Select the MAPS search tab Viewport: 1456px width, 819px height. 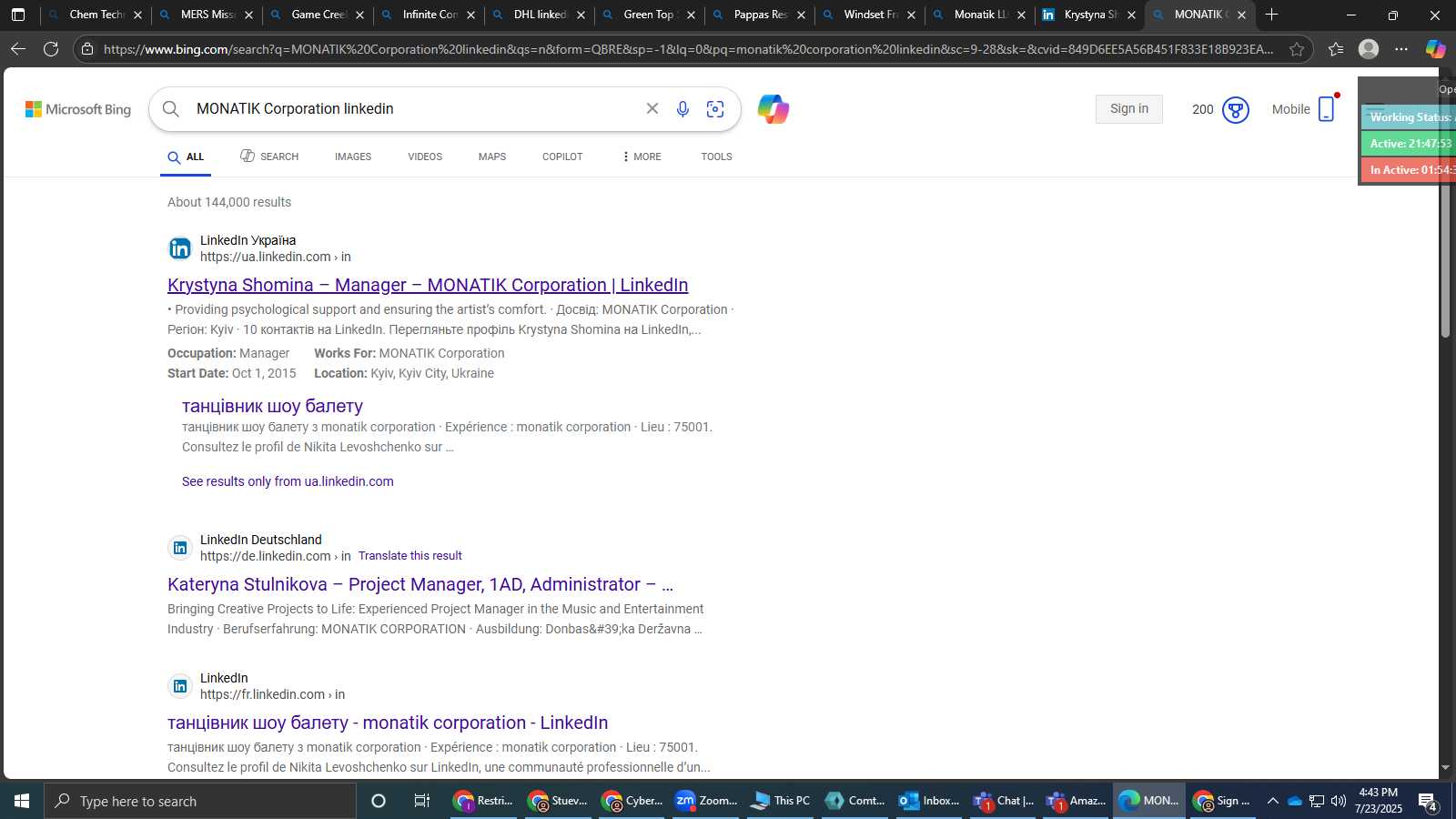tap(492, 157)
